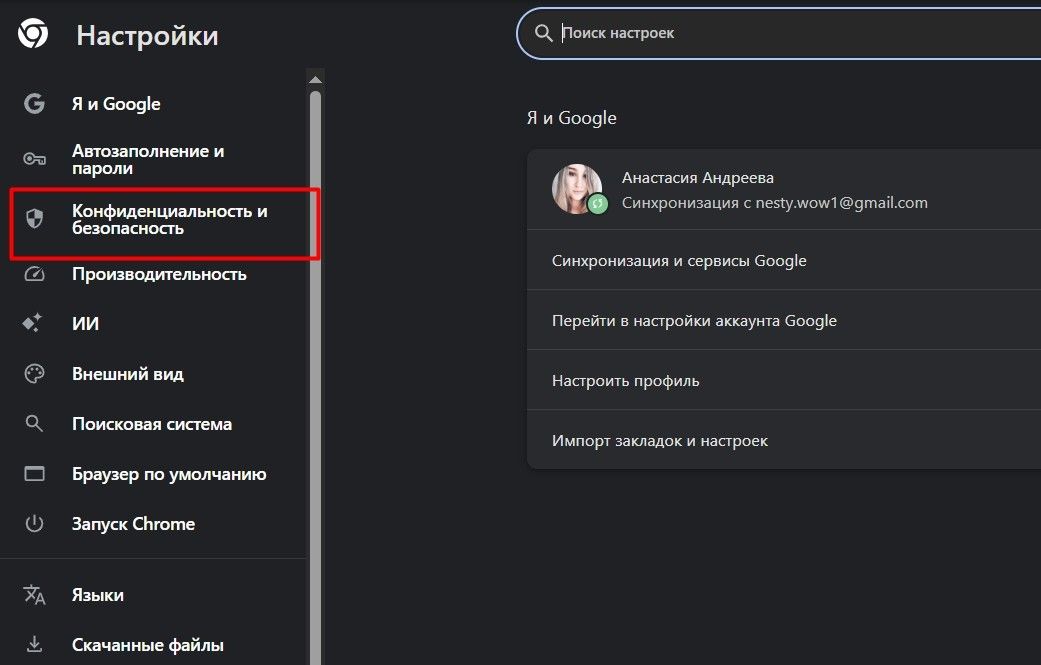Click the browser window icon for default browser
1041x665 pixels.
[x=35, y=473]
